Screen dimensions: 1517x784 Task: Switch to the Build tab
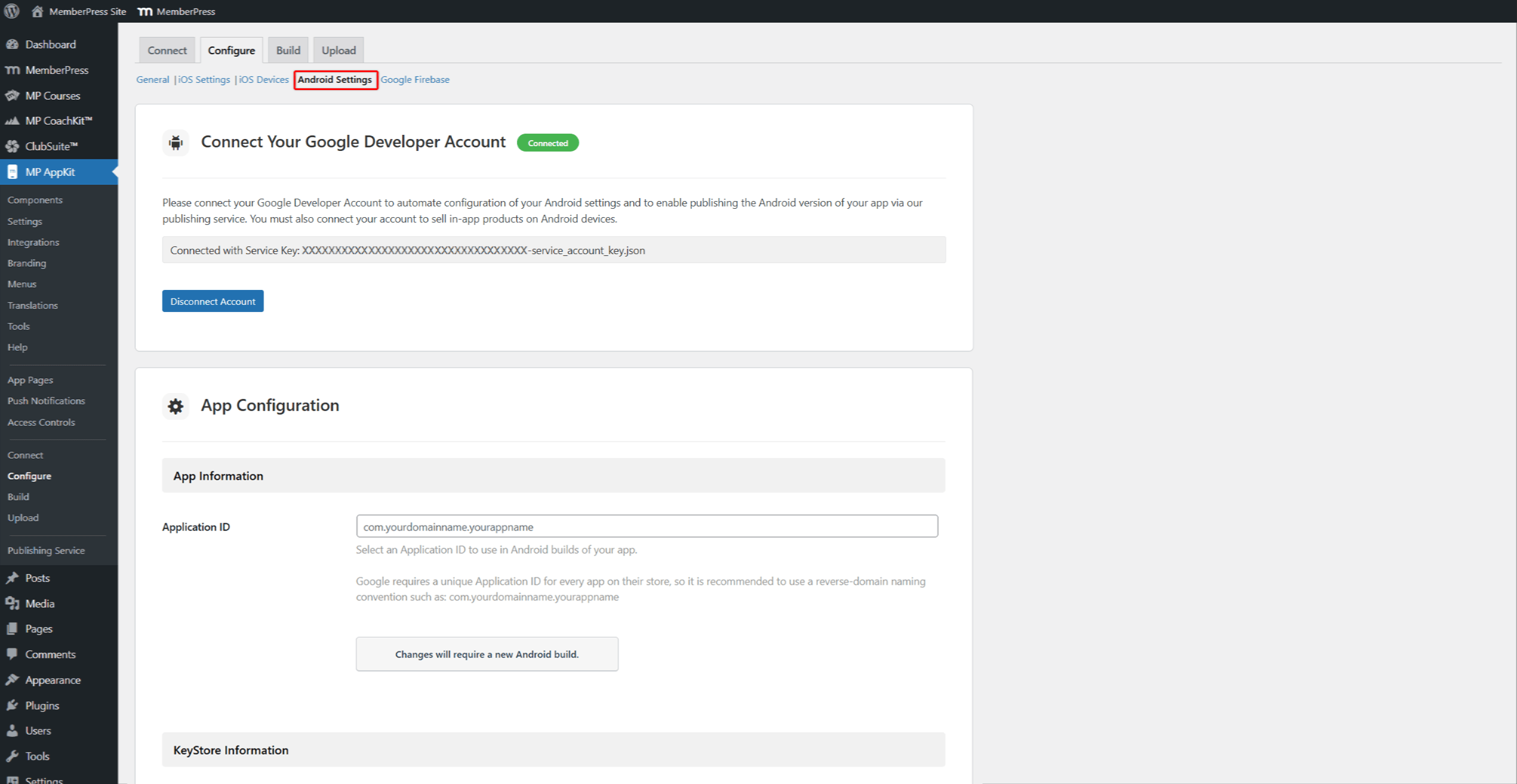click(288, 50)
